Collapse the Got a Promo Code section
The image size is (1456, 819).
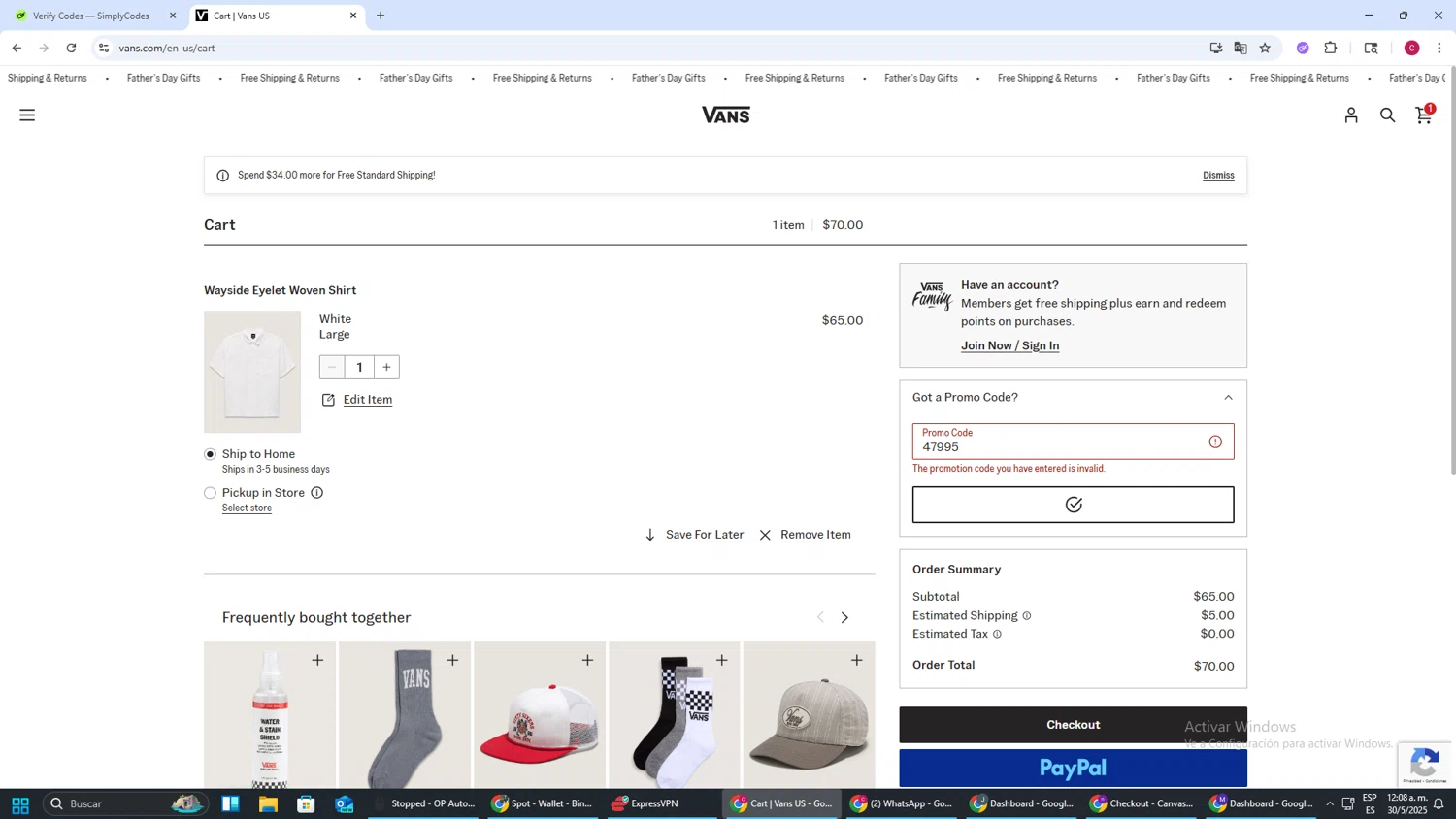coord(1228,398)
